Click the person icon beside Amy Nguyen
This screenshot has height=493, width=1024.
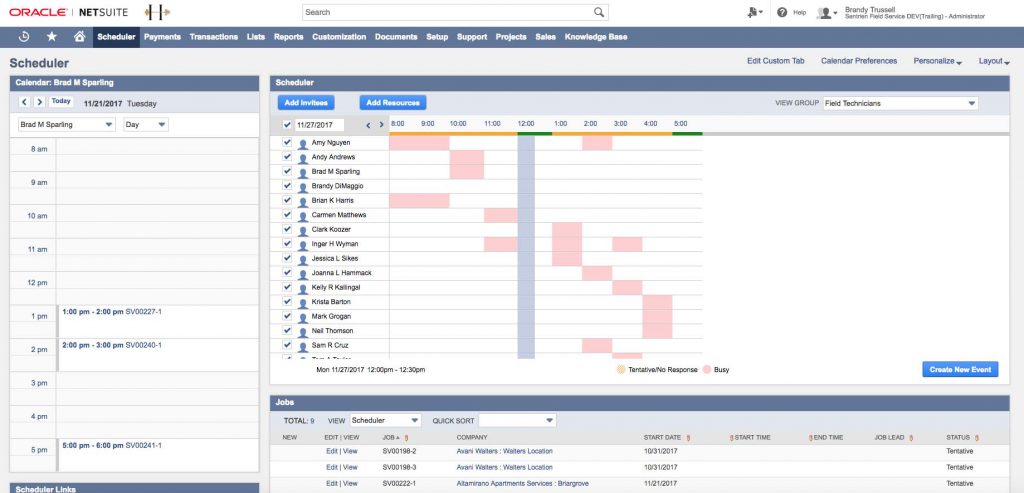[x=302, y=143]
